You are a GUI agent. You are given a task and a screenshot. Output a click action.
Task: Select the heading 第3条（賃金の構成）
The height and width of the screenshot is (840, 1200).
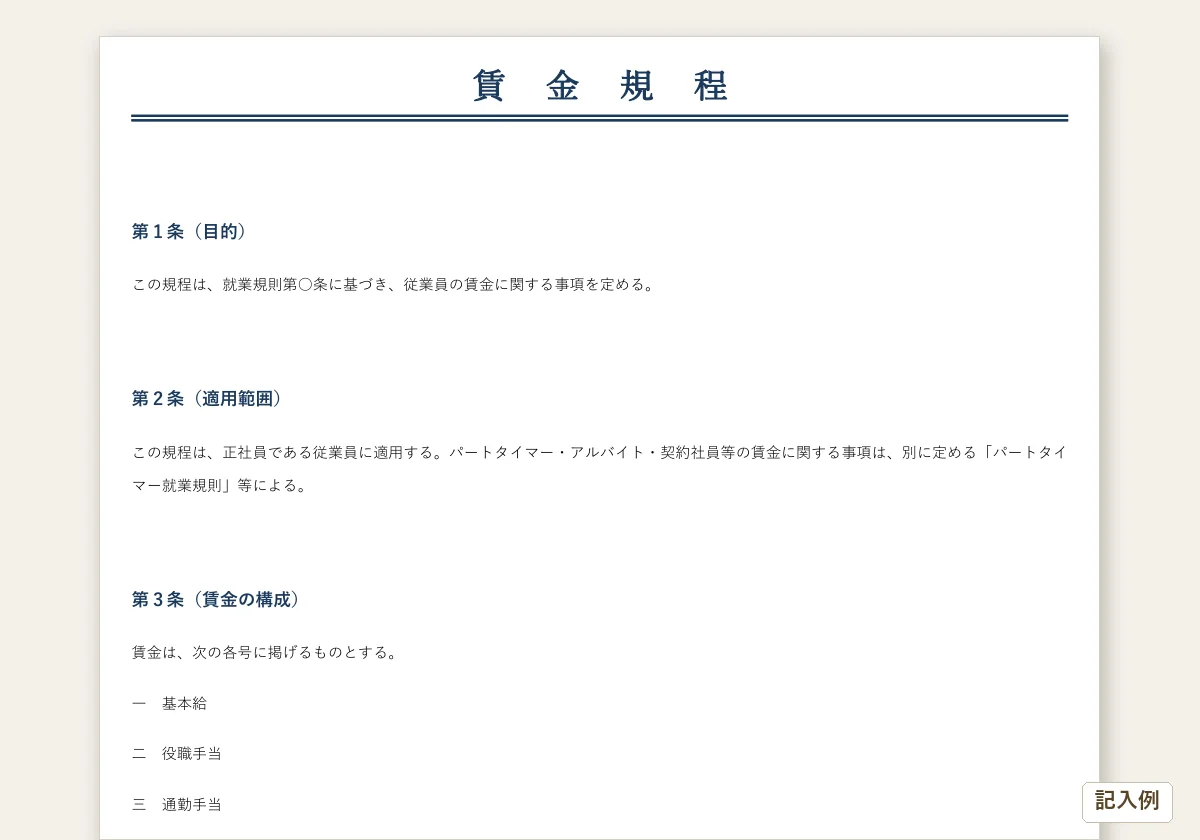[x=216, y=599]
